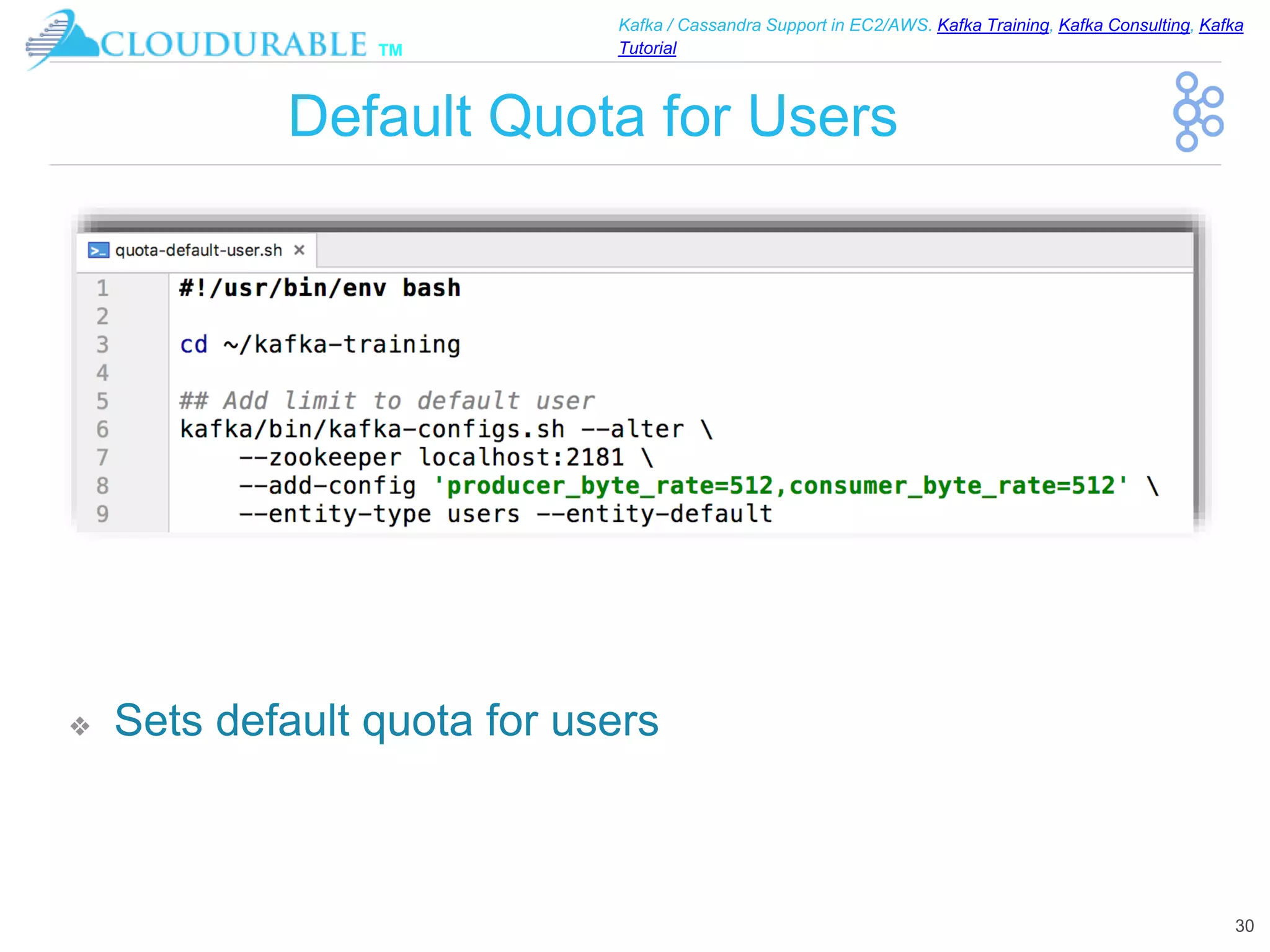Image resolution: width=1270 pixels, height=952 pixels.
Task: Click the CLOUDURABLE brand text
Action: tap(234, 45)
